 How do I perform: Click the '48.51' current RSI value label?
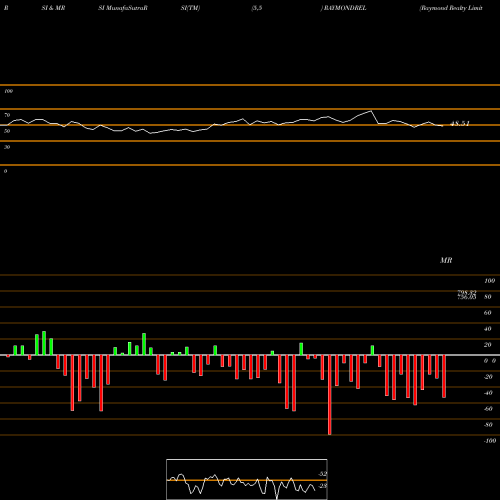pos(460,124)
